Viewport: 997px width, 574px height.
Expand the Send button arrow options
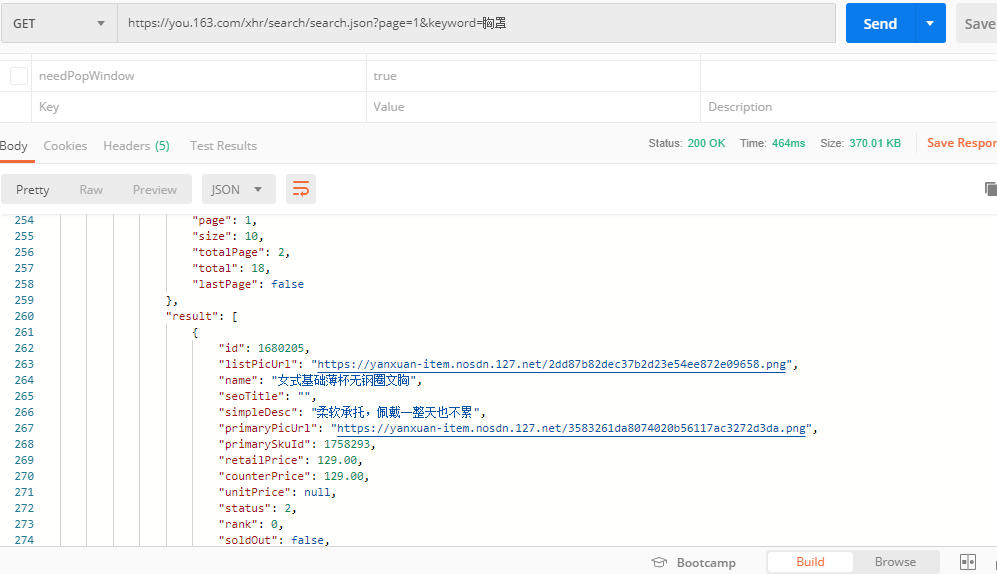(931, 23)
